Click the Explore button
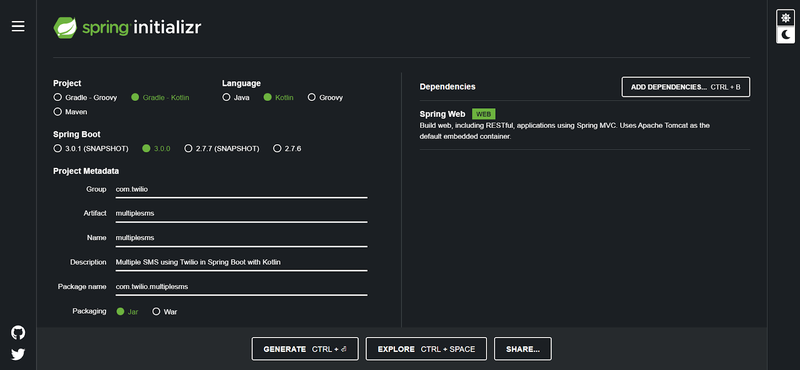 coord(426,349)
